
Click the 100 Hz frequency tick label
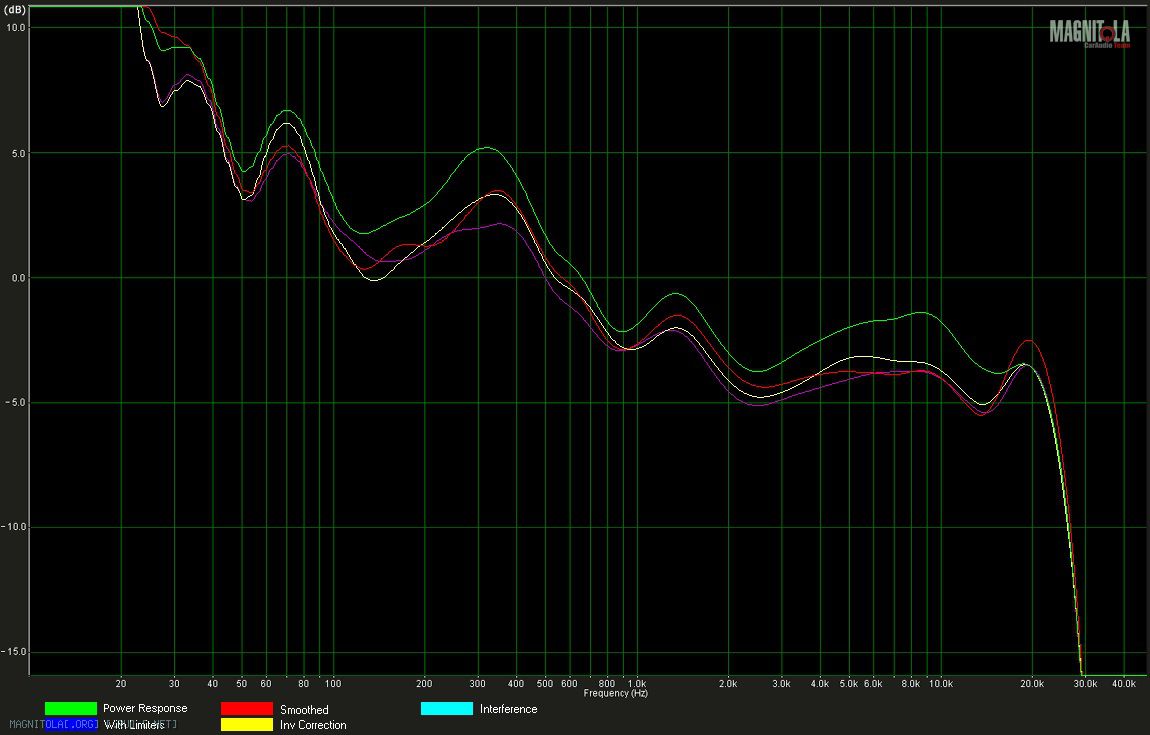pyautogui.click(x=333, y=683)
